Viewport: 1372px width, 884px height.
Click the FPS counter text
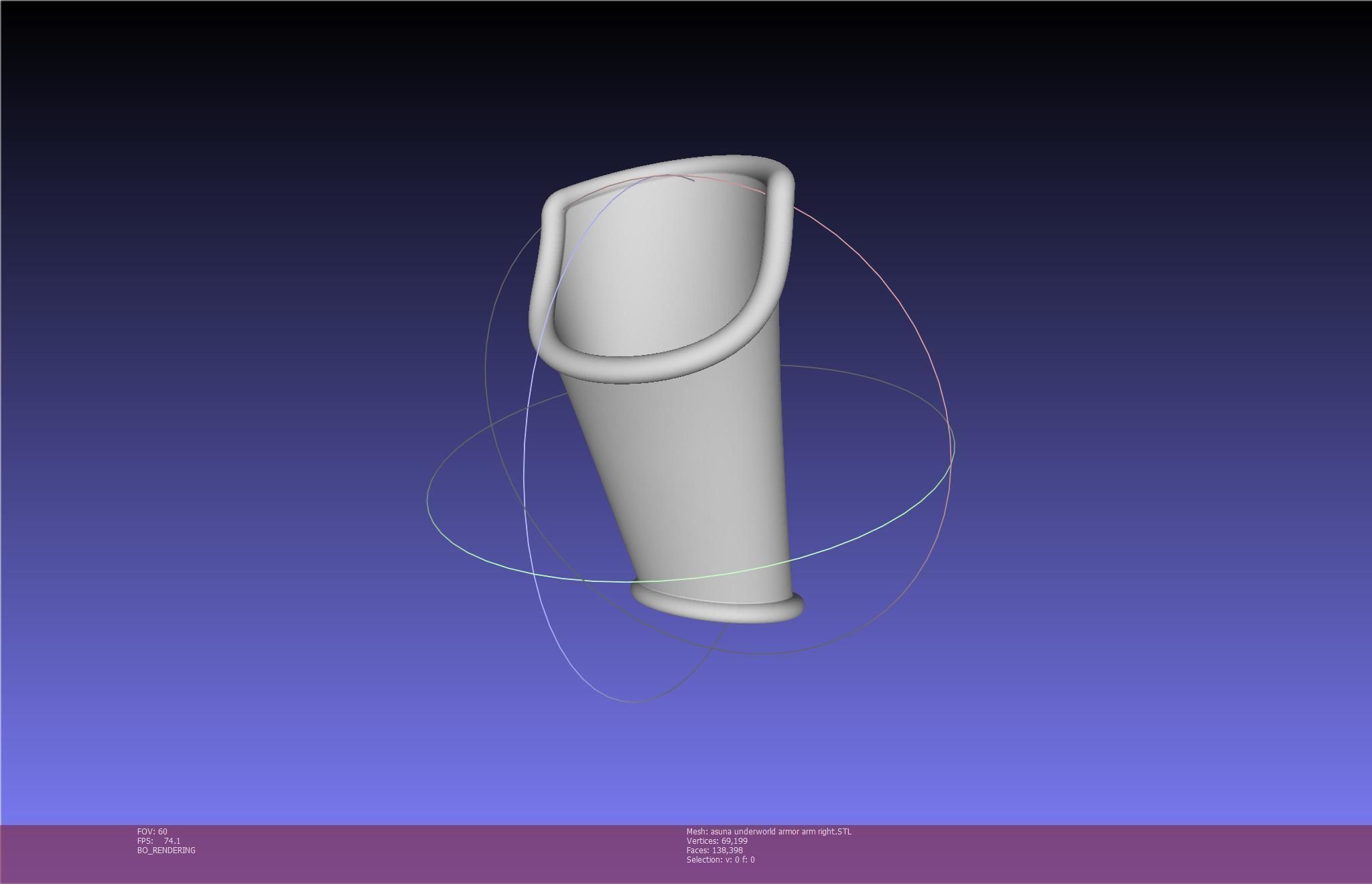click(159, 840)
